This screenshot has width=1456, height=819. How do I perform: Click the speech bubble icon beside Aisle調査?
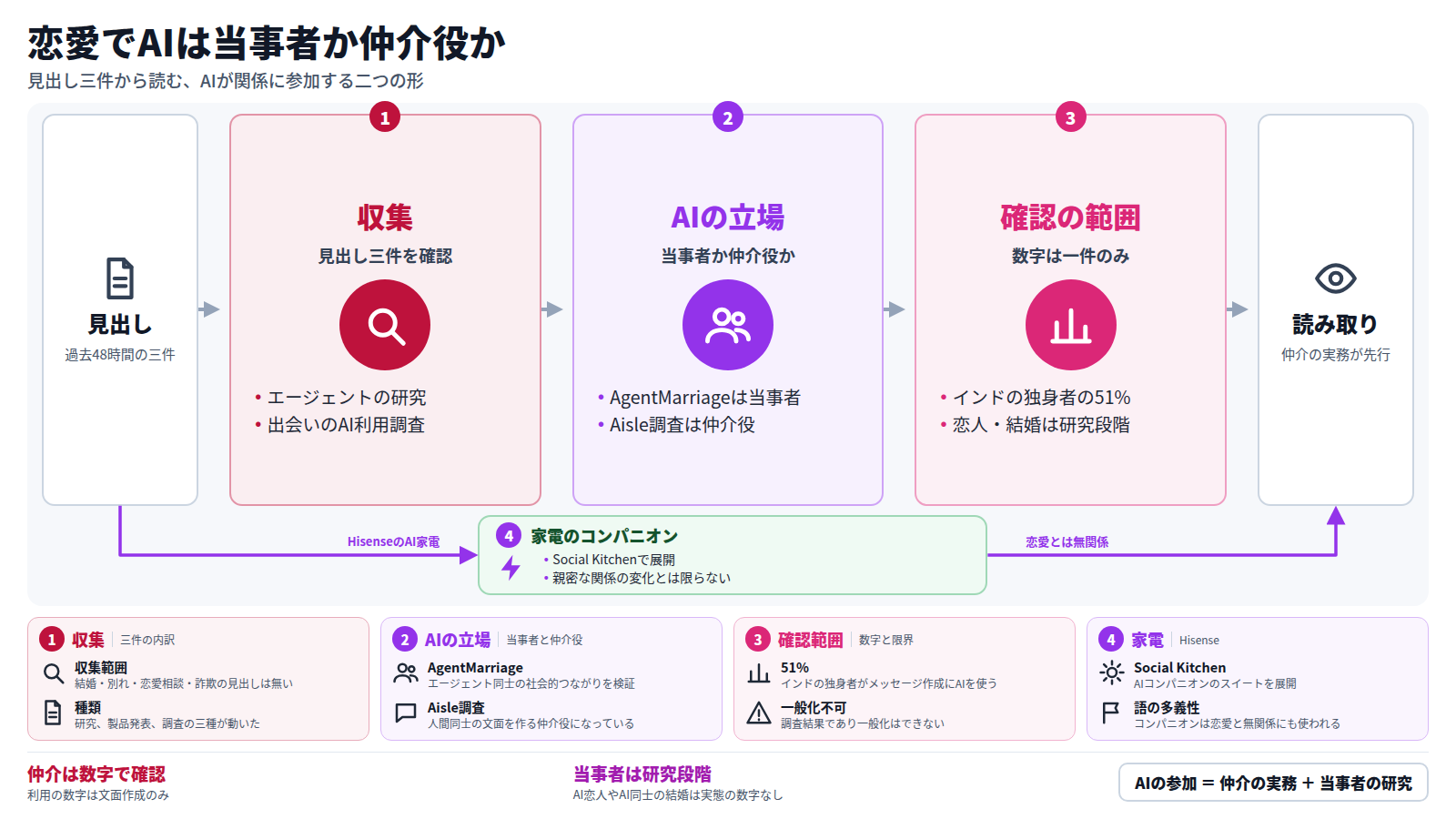pyautogui.click(x=406, y=713)
